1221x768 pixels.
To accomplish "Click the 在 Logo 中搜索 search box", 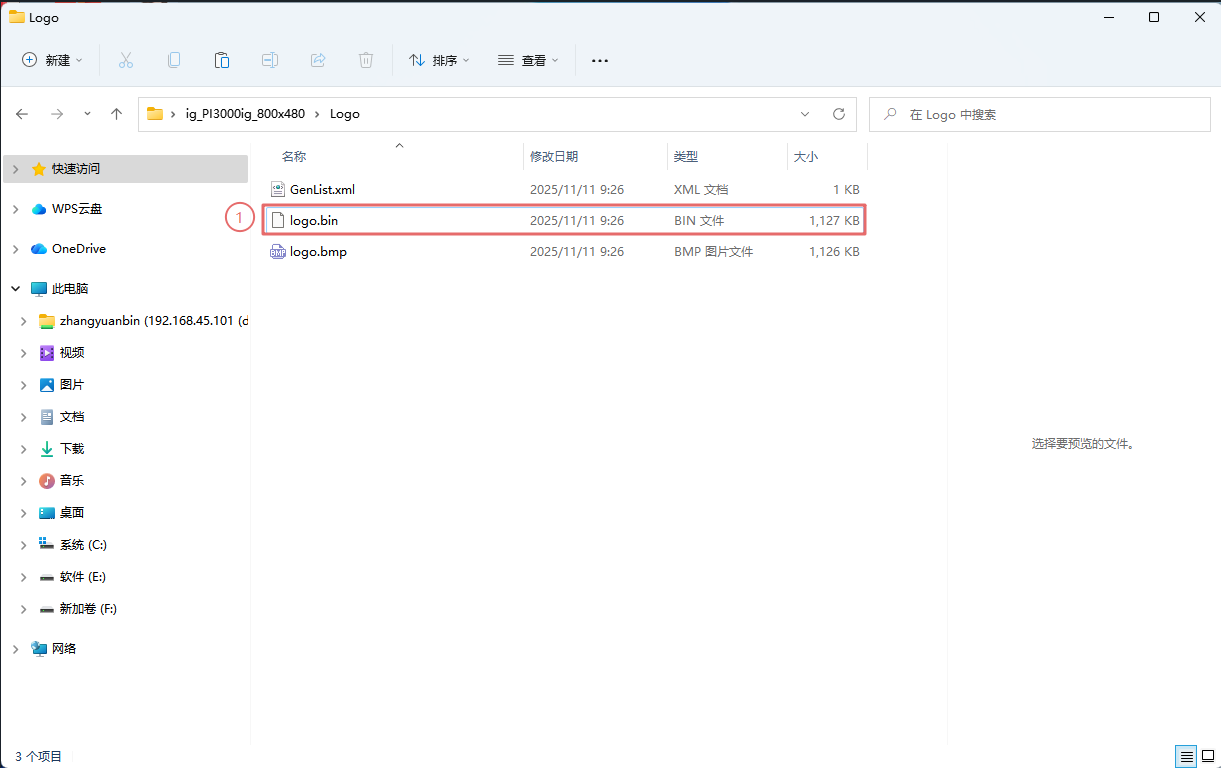I will [x=1040, y=114].
